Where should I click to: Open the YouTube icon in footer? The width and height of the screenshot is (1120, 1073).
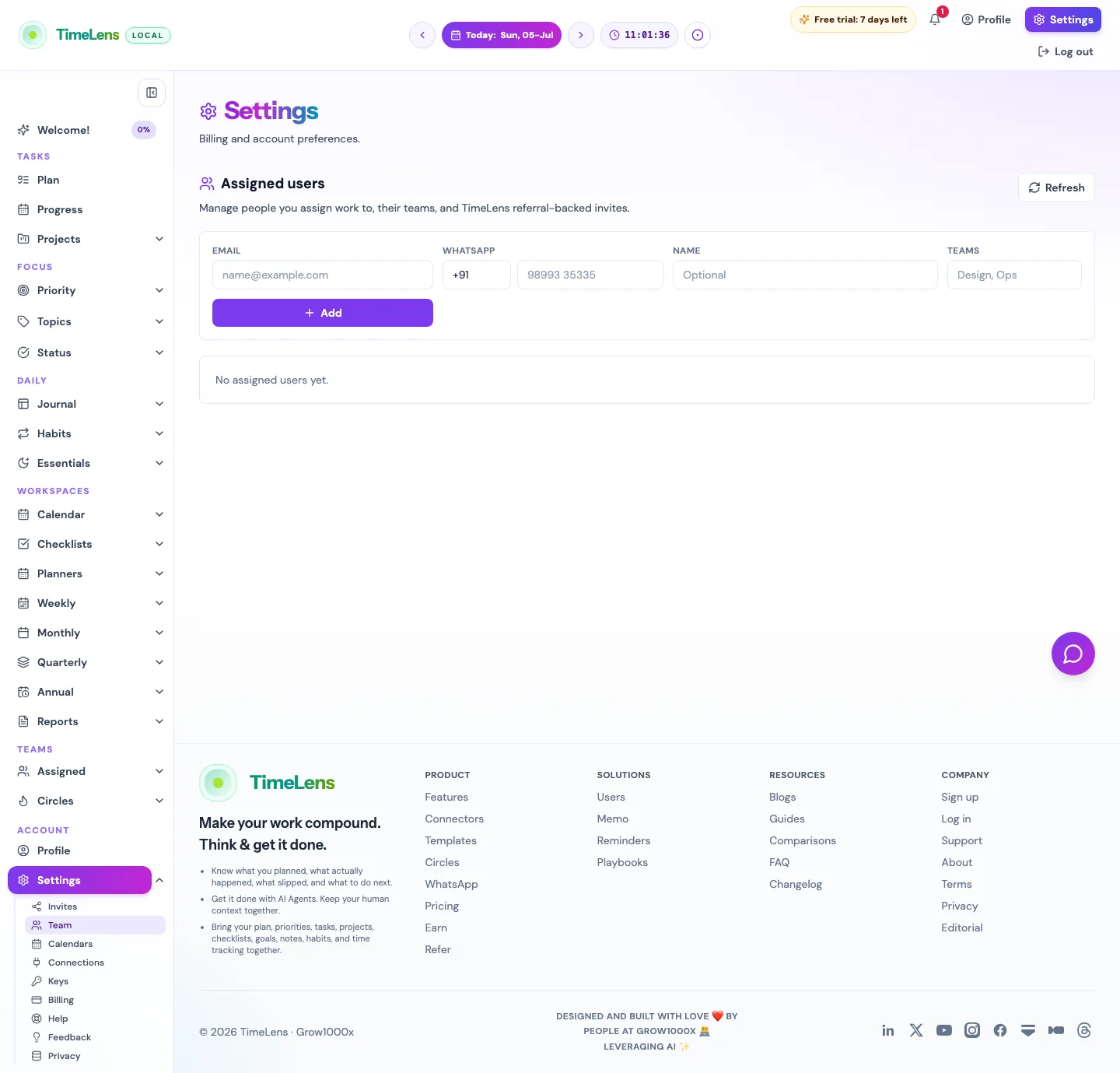click(x=944, y=1030)
